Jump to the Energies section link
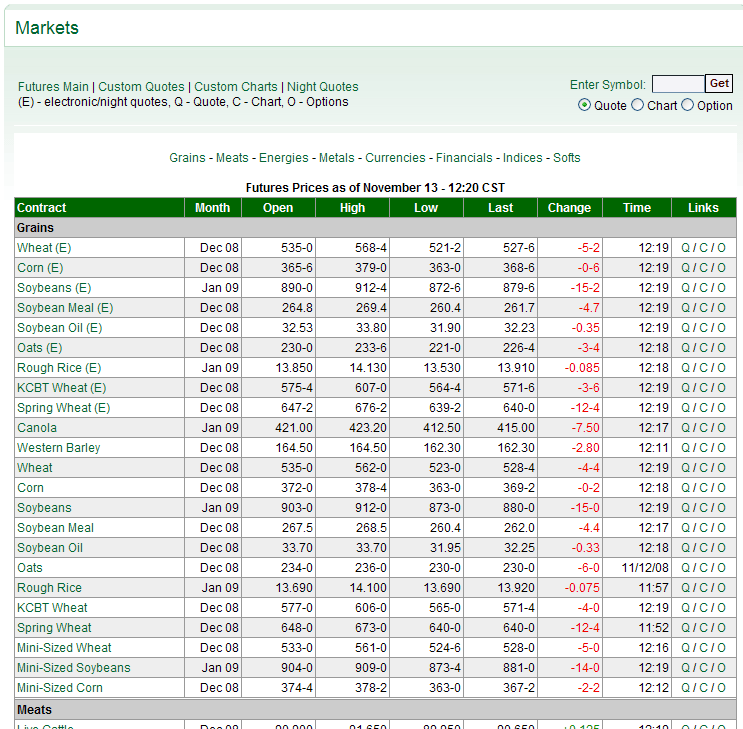743x729 pixels. [284, 158]
